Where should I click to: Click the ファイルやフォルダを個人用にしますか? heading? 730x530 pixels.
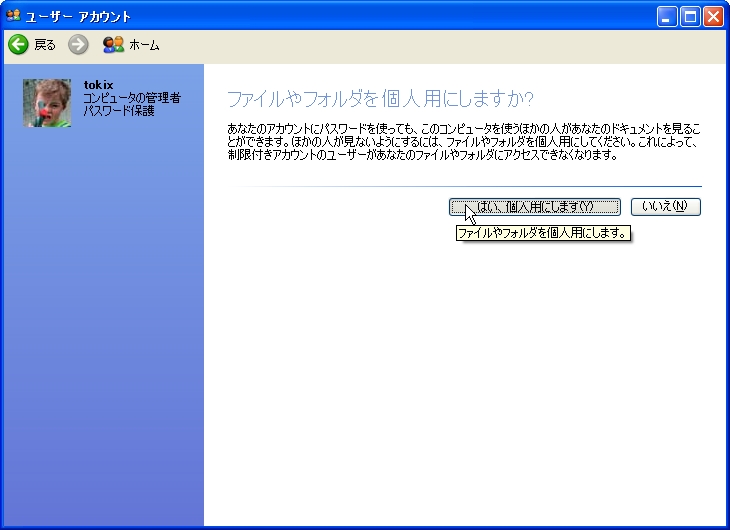point(380,99)
